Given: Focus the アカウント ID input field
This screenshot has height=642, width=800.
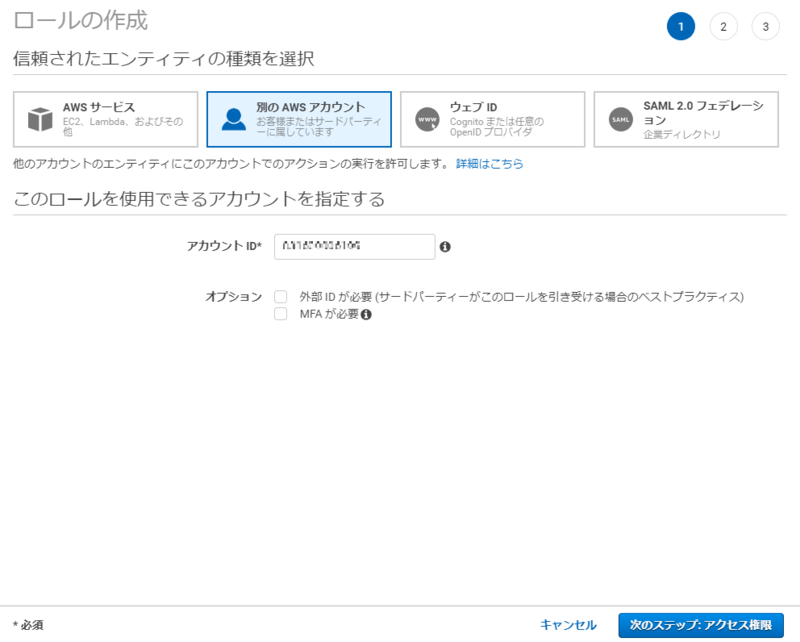Looking at the screenshot, I should pyautogui.click(x=355, y=246).
